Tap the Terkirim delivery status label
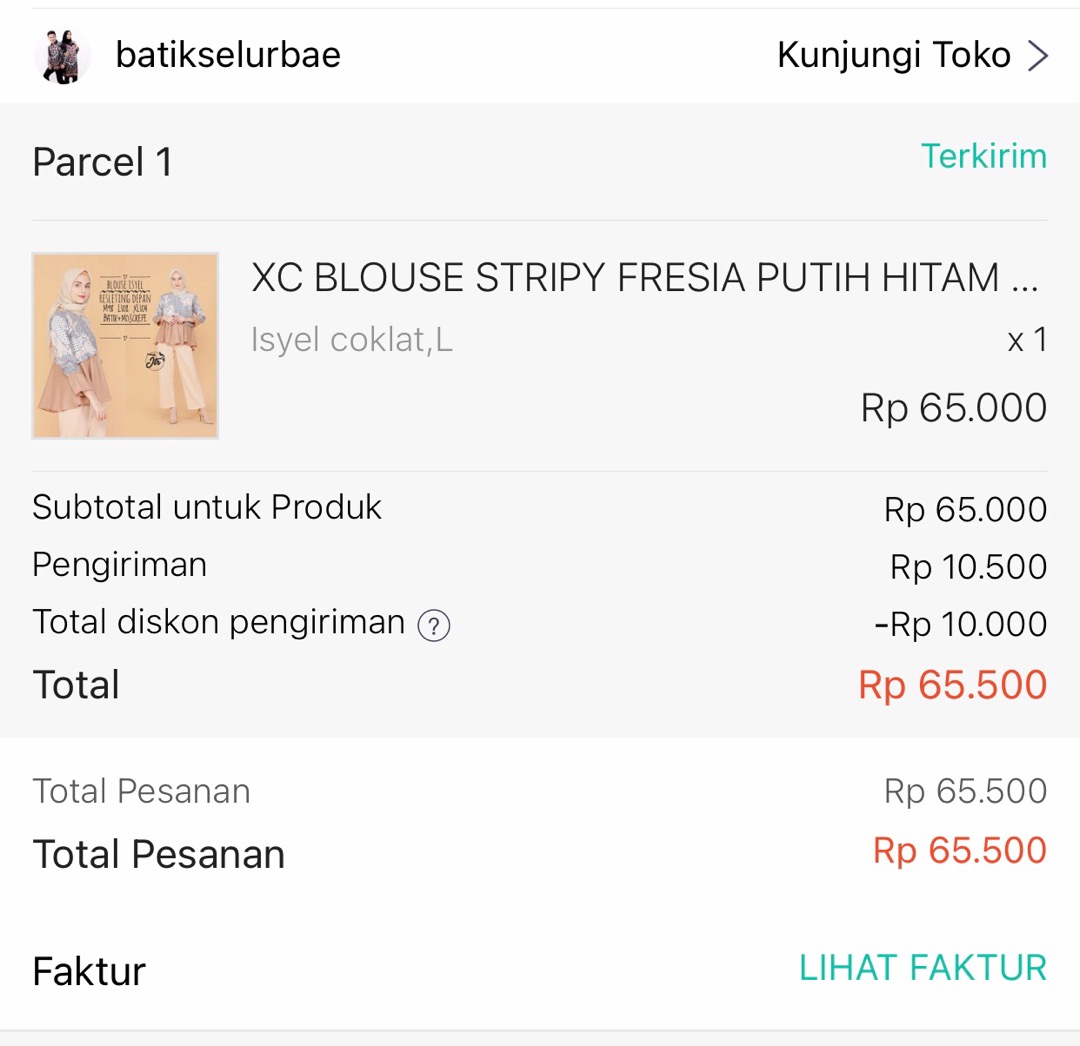Viewport: 1080px width, 1046px height. [984, 157]
